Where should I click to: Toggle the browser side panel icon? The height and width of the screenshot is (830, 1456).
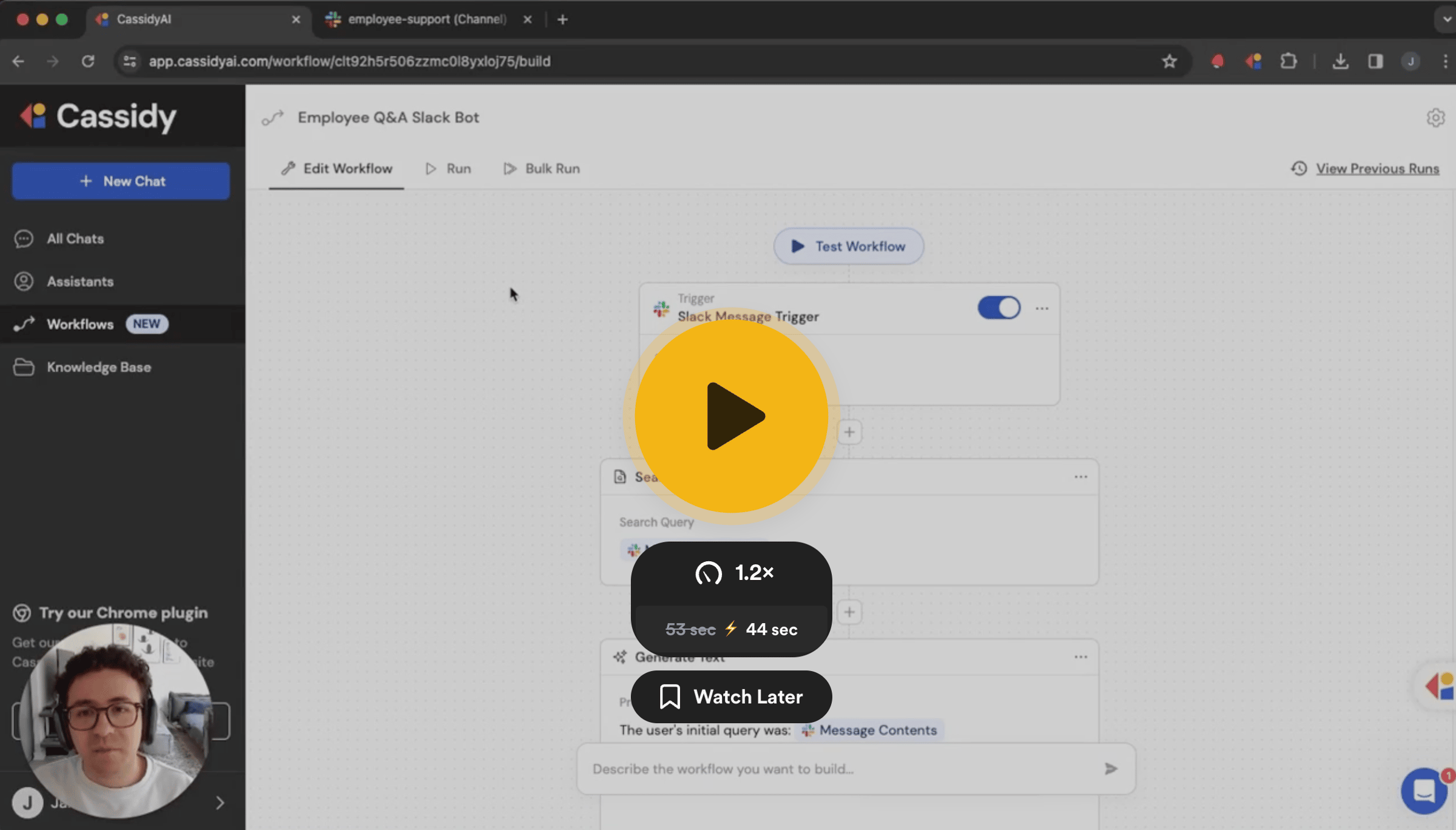point(1375,61)
